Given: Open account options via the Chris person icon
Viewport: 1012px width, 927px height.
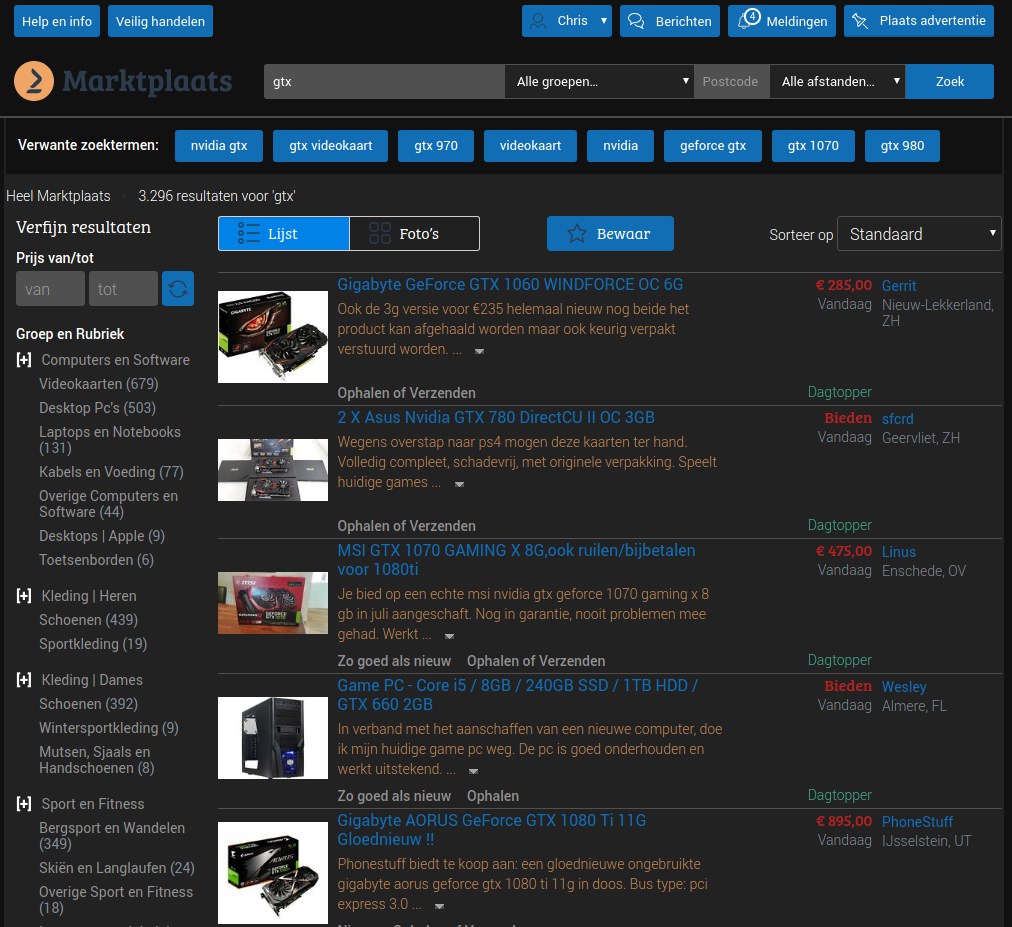Looking at the screenshot, I should point(539,21).
